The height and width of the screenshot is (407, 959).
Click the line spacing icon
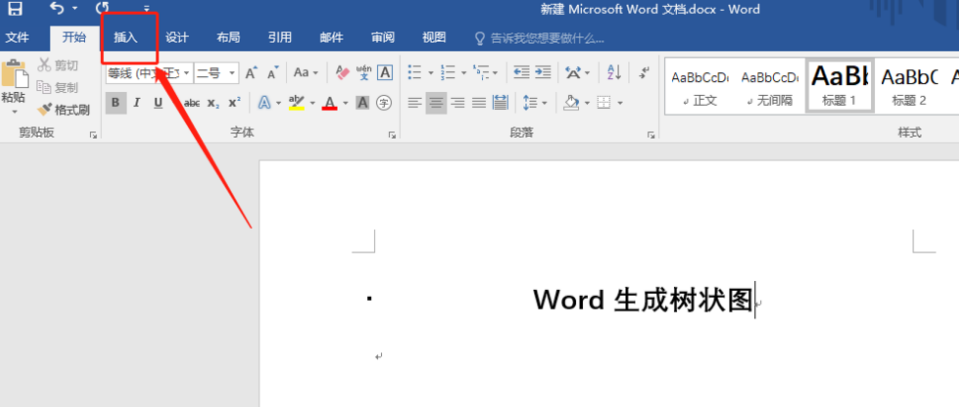(x=530, y=103)
